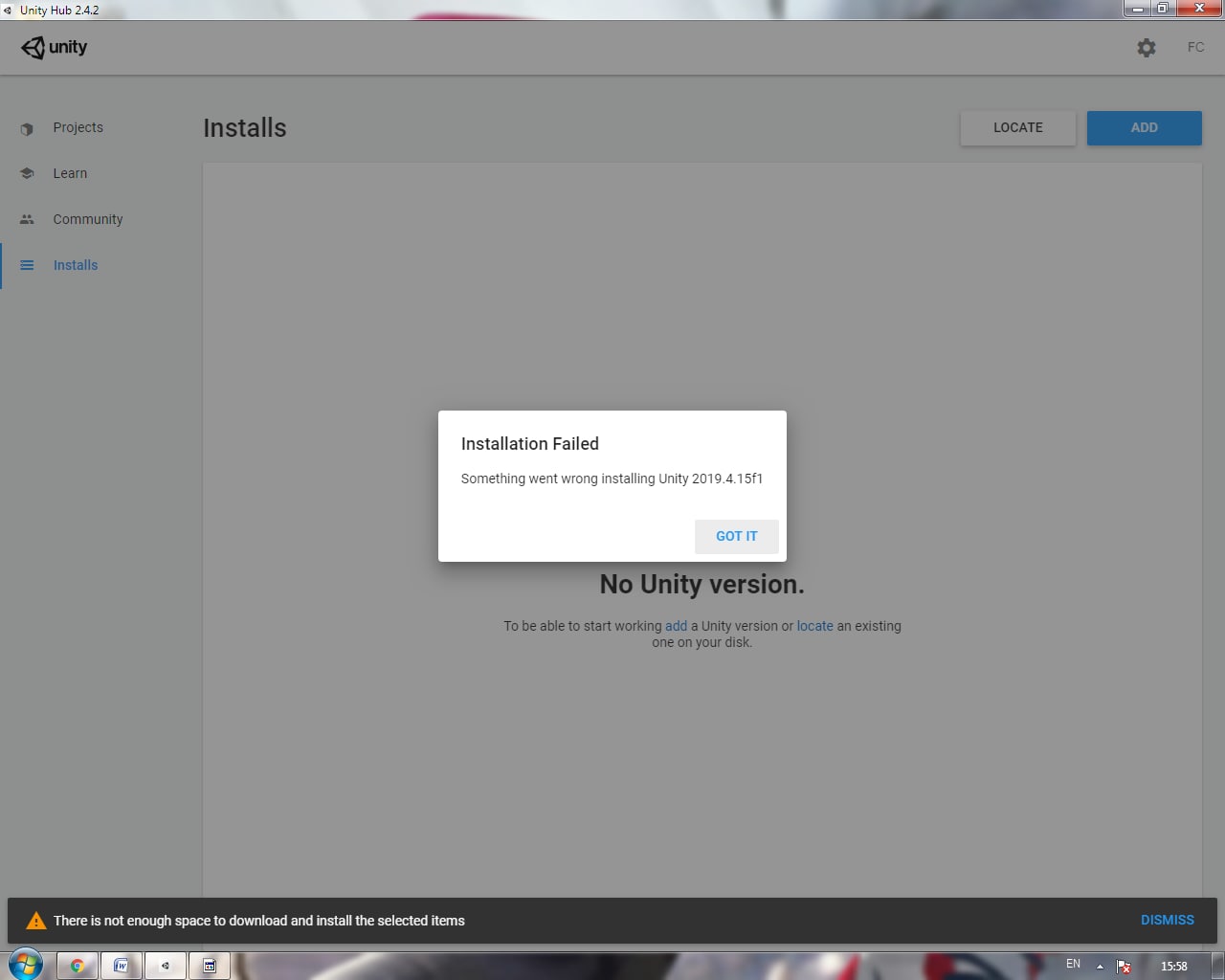This screenshot has width=1225, height=980.
Task: Open the Community tab
Action: [88, 219]
